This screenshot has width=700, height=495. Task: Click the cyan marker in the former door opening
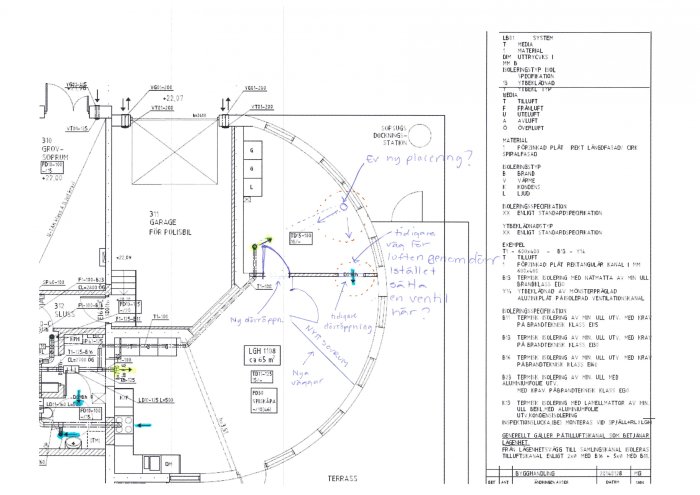coord(353,276)
